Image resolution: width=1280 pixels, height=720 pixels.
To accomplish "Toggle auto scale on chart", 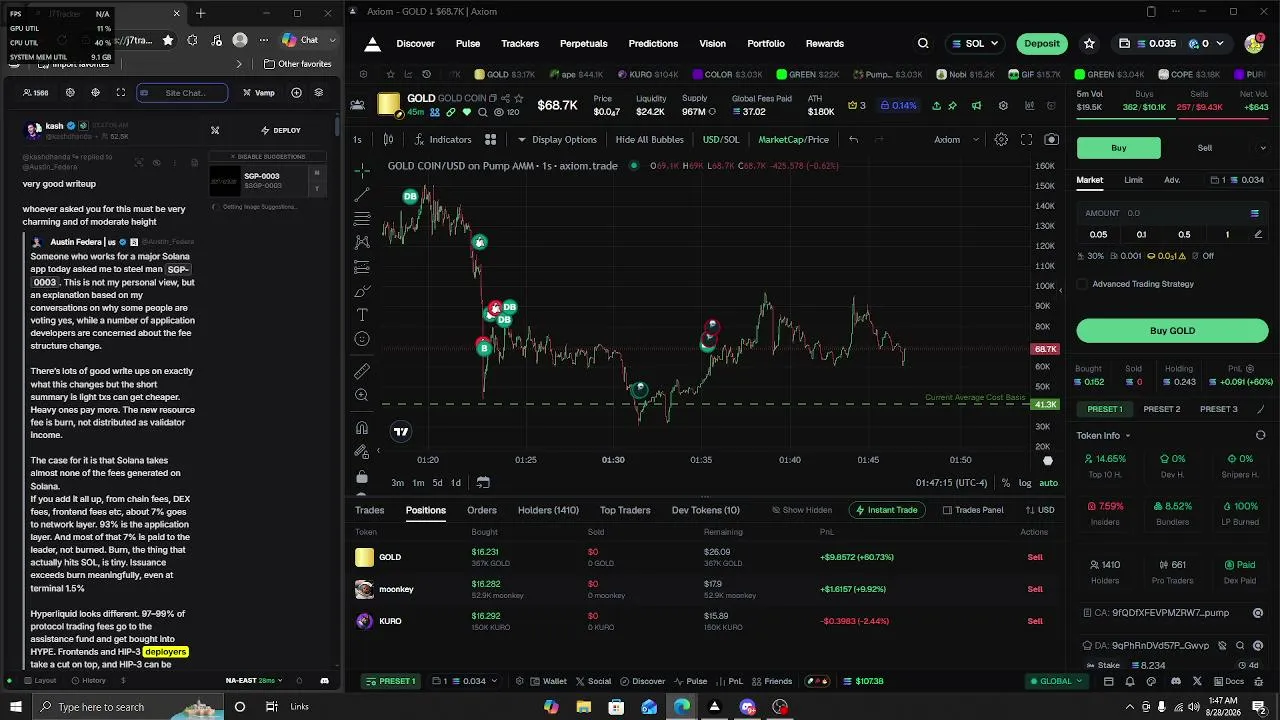I will (1048, 483).
